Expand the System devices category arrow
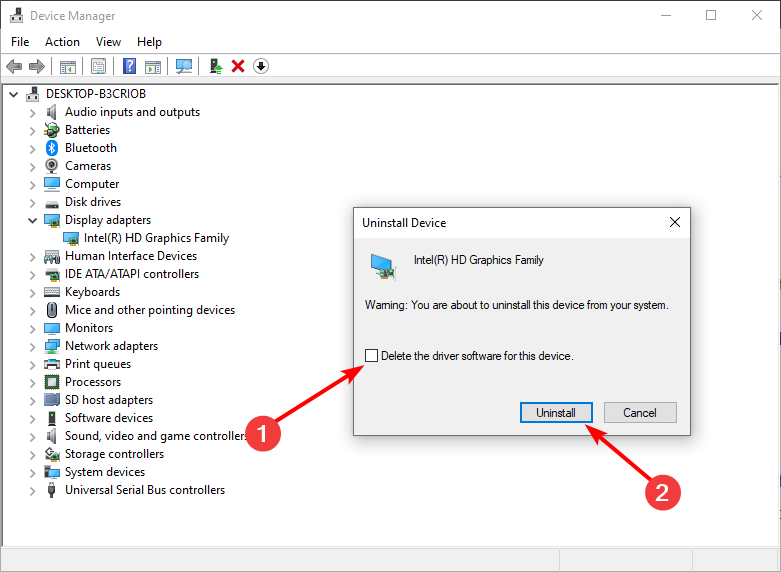 pos(32,473)
